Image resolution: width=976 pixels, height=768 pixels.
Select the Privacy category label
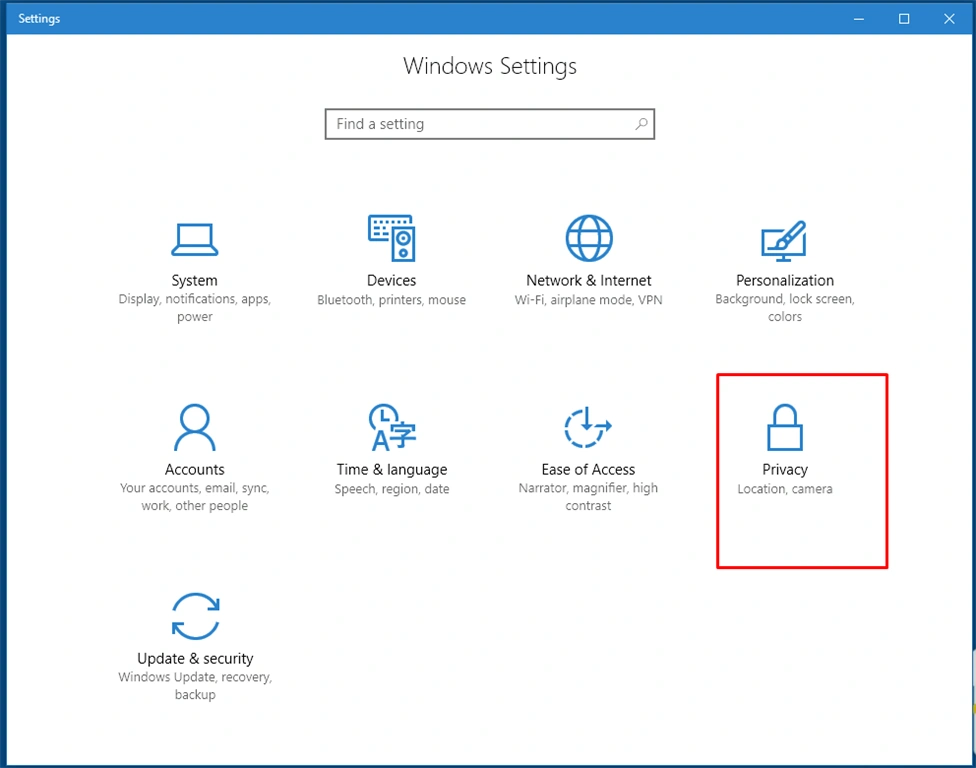click(x=785, y=470)
